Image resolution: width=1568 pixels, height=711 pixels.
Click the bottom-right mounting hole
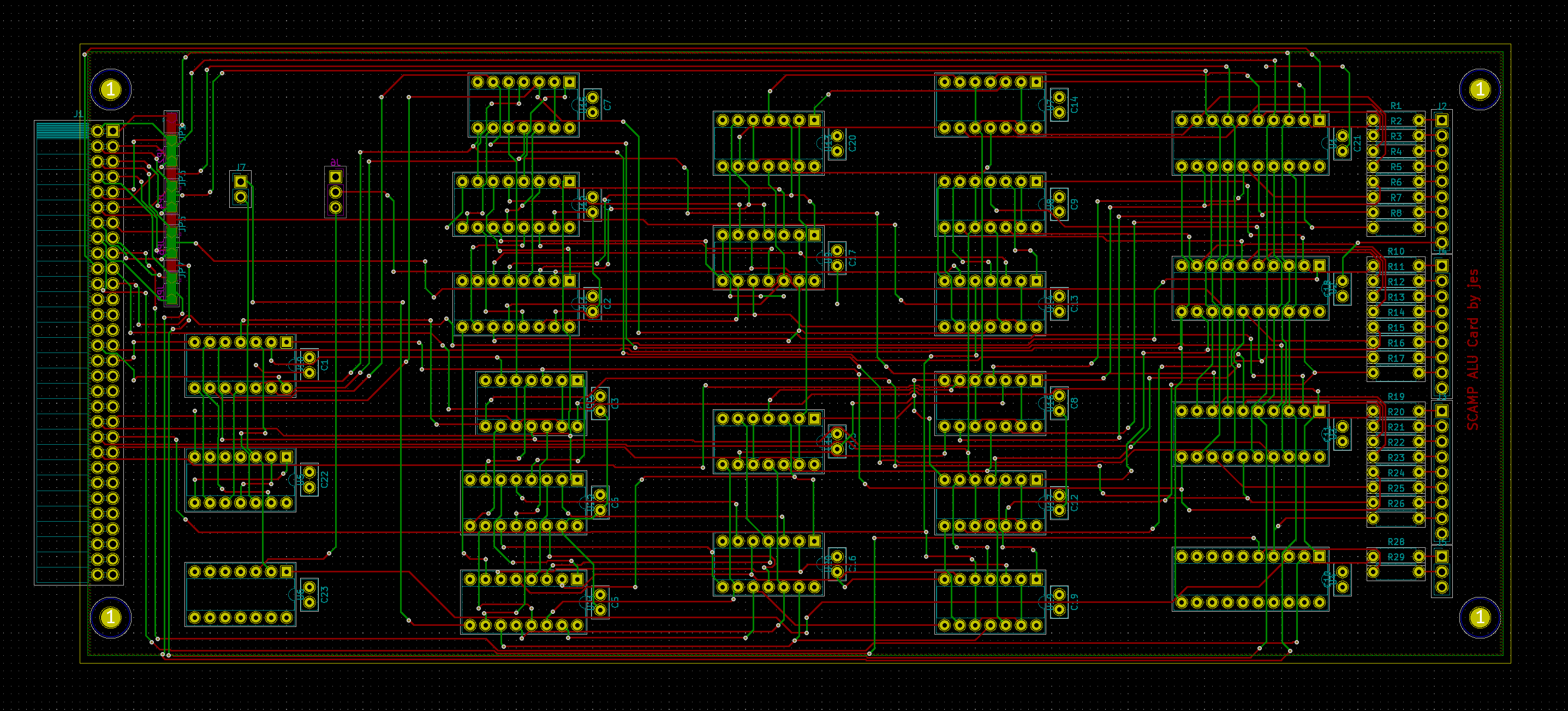pyautogui.click(x=1480, y=617)
